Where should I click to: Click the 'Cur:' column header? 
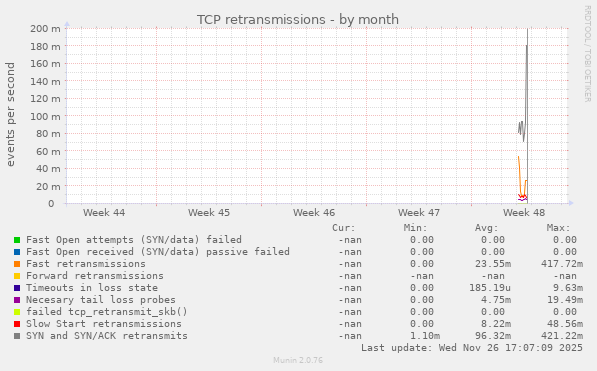tap(344, 228)
